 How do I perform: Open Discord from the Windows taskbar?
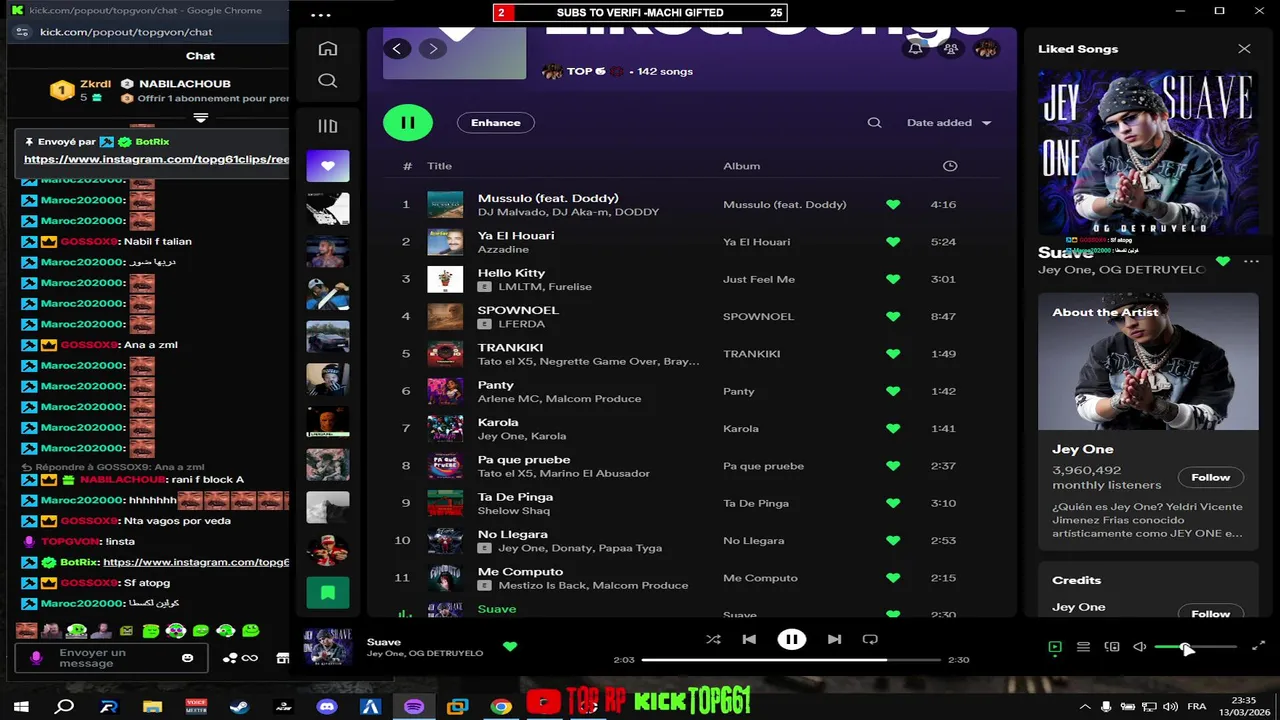327,706
